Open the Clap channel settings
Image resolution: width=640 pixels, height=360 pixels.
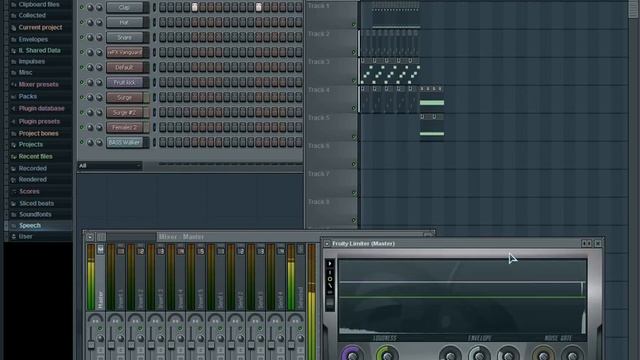click(124, 7)
